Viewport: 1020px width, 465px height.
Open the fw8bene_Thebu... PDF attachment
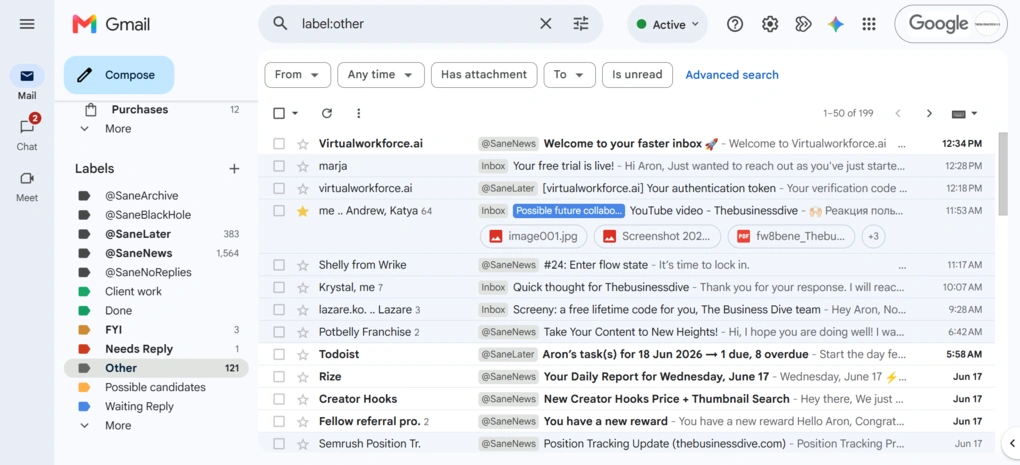[x=791, y=236]
